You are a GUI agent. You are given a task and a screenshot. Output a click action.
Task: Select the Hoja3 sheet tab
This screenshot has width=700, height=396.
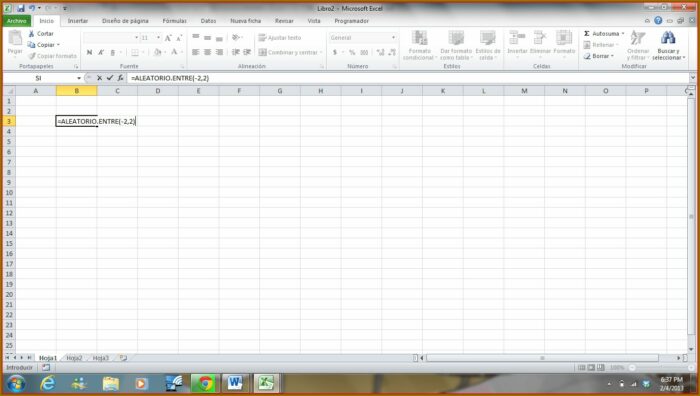pyautogui.click(x=100, y=358)
